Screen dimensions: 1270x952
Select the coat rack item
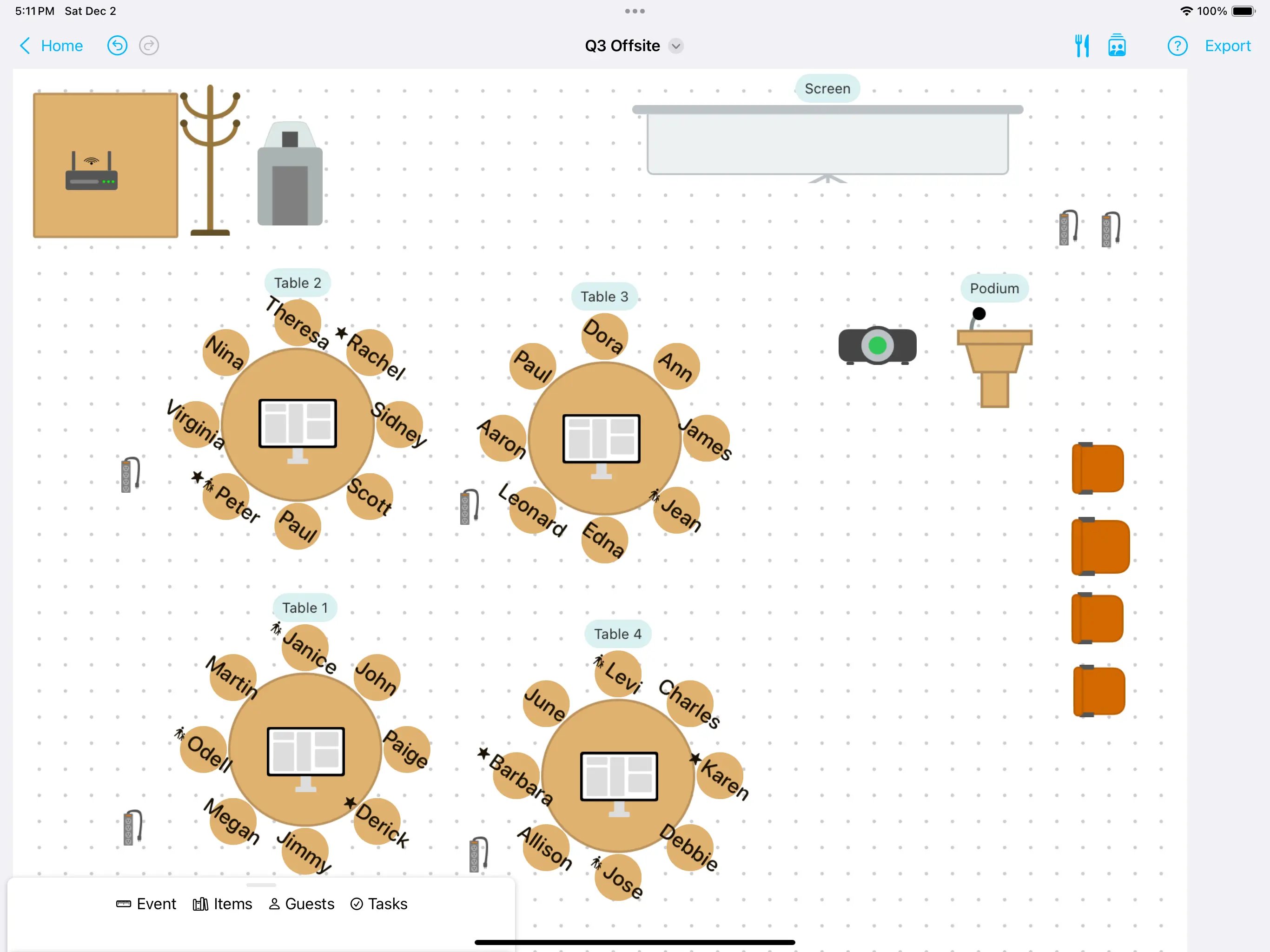click(210, 160)
